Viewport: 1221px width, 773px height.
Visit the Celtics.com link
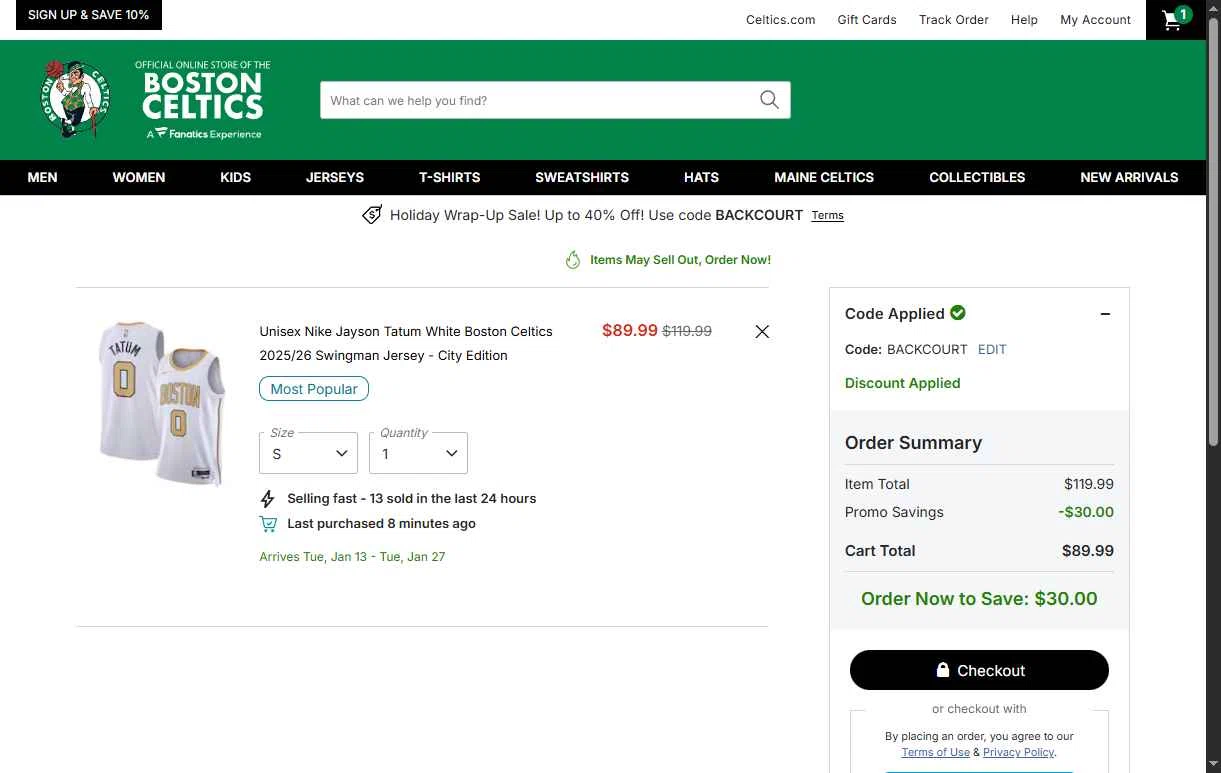(x=781, y=19)
